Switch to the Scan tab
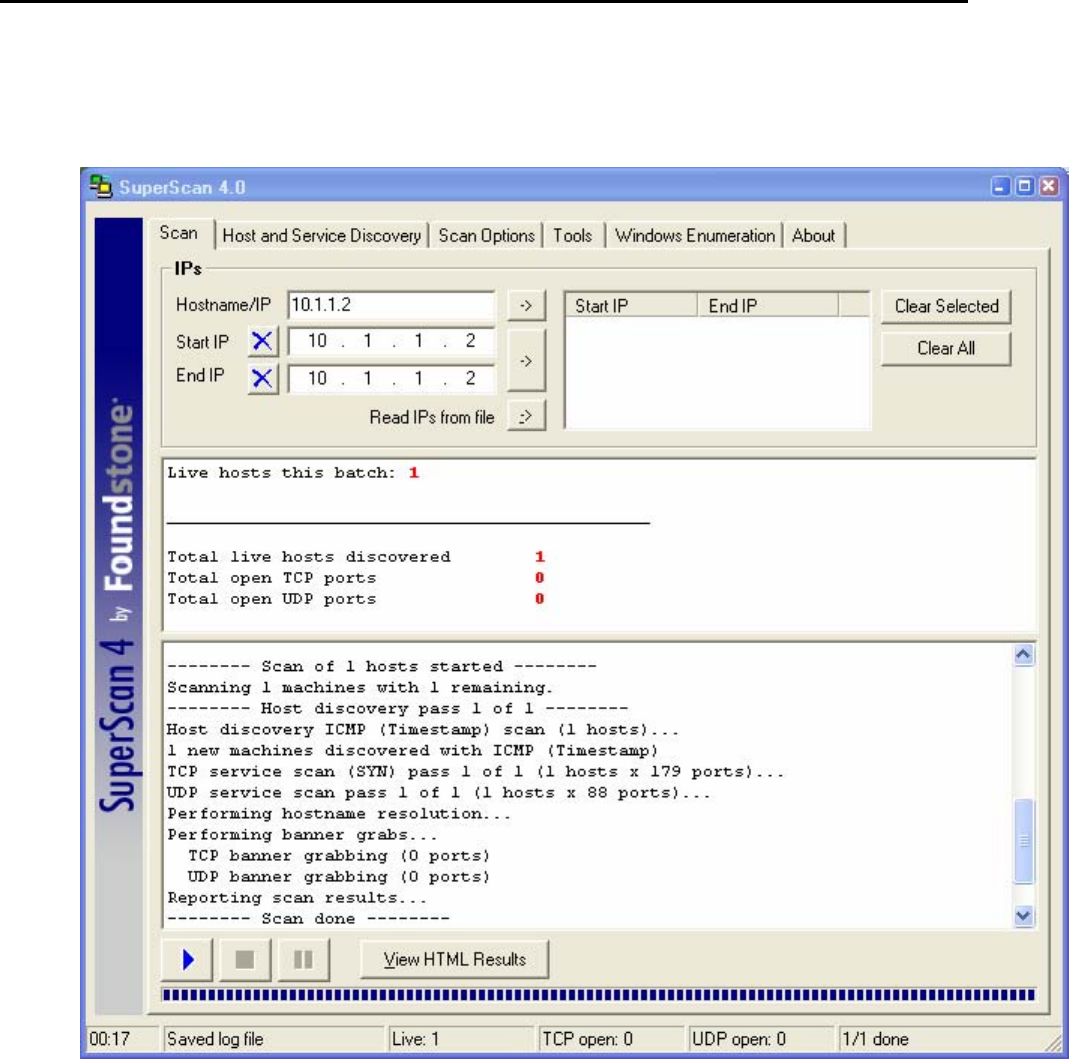The image size is (1069, 1059). 179,233
